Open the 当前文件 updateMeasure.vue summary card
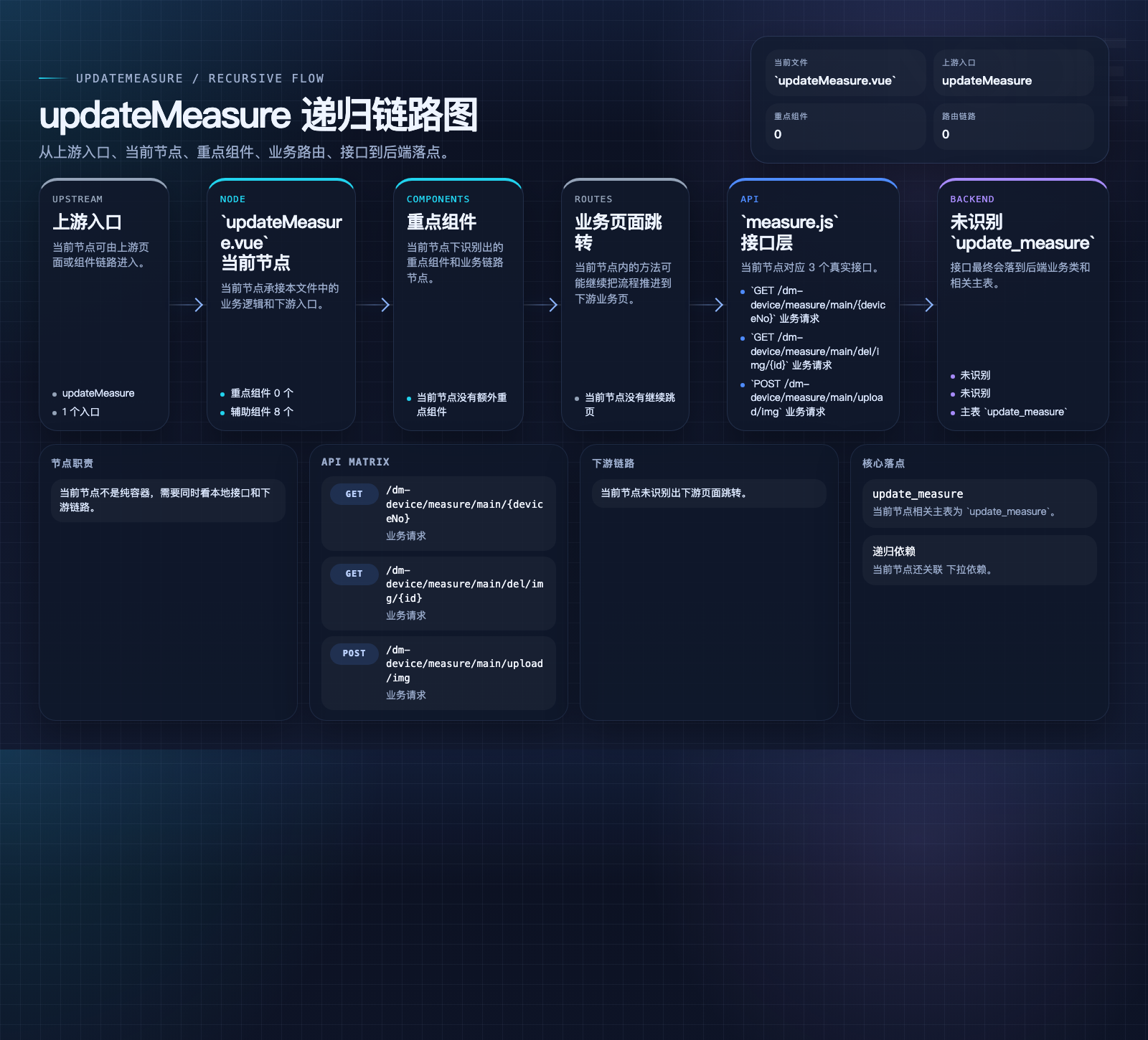The image size is (1148, 1040). [845, 72]
